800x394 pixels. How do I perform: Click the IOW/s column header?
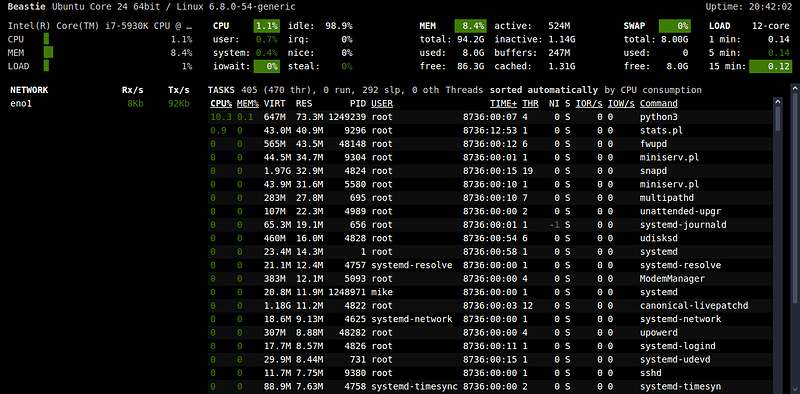621,104
